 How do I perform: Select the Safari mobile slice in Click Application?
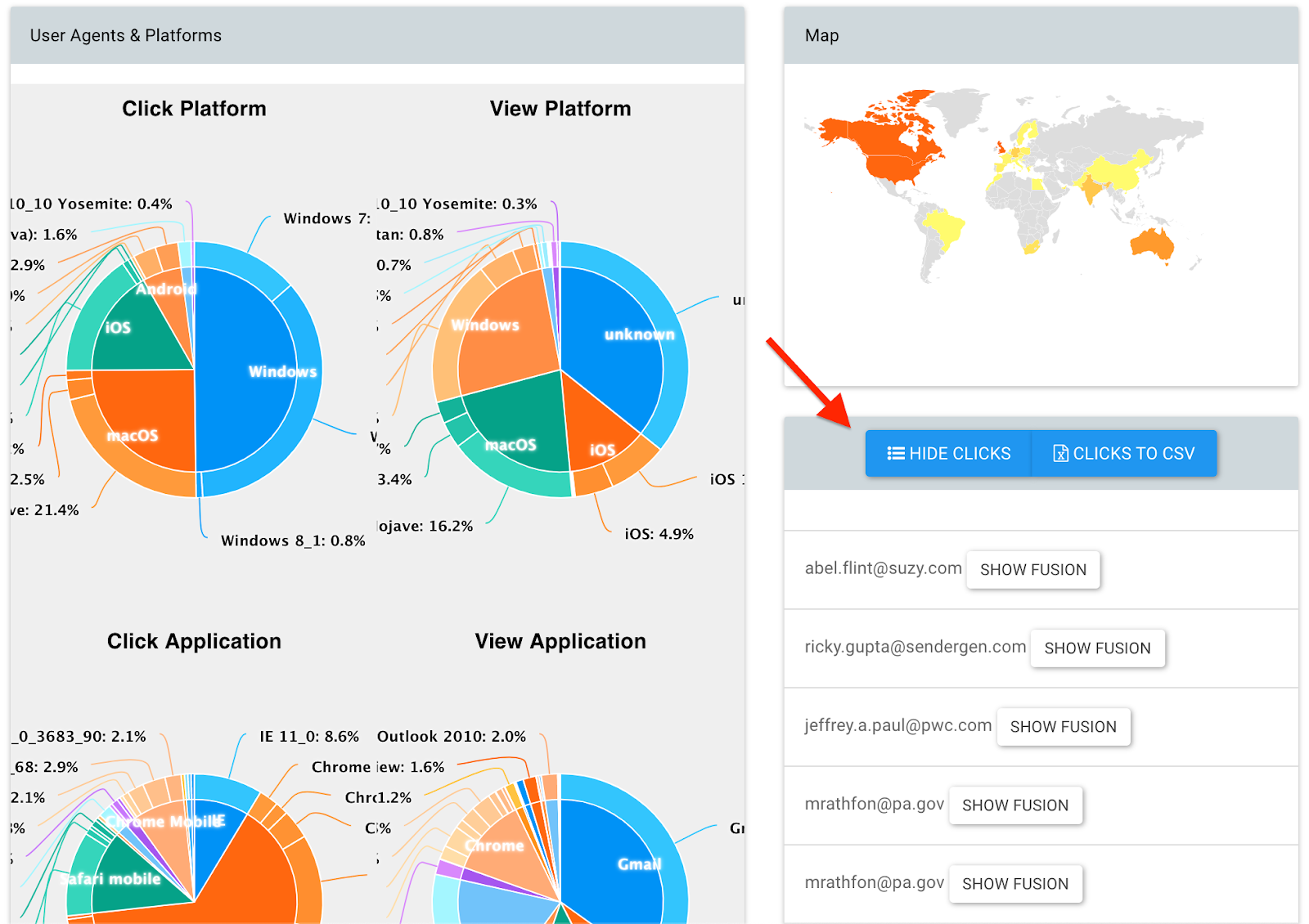(x=135, y=879)
